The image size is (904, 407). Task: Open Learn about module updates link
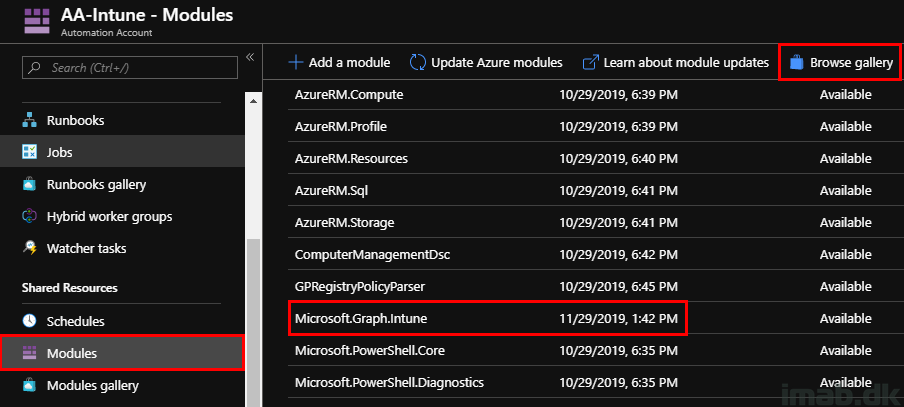pyautogui.click(x=675, y=62)
